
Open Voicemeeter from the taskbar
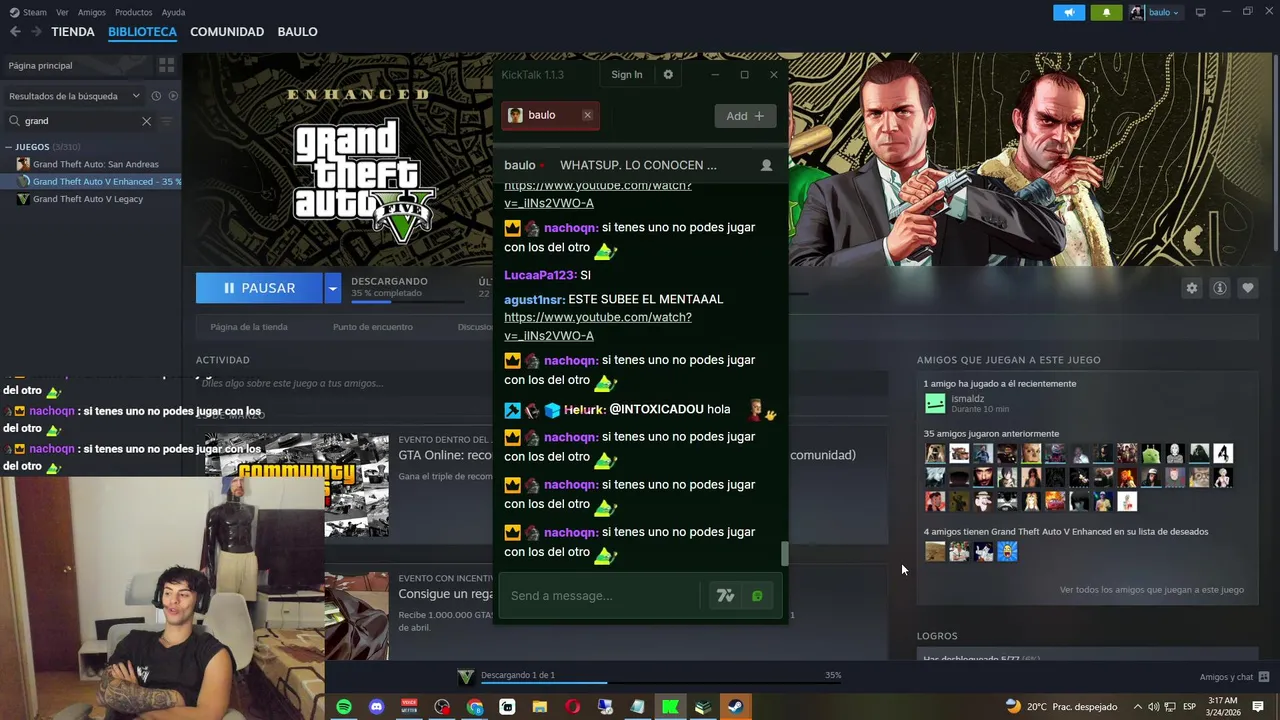tap(409, 707)
